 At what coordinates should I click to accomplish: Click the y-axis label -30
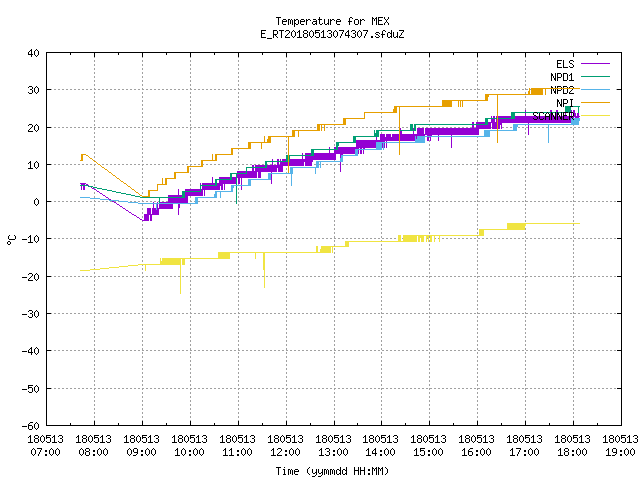[31, 314]
